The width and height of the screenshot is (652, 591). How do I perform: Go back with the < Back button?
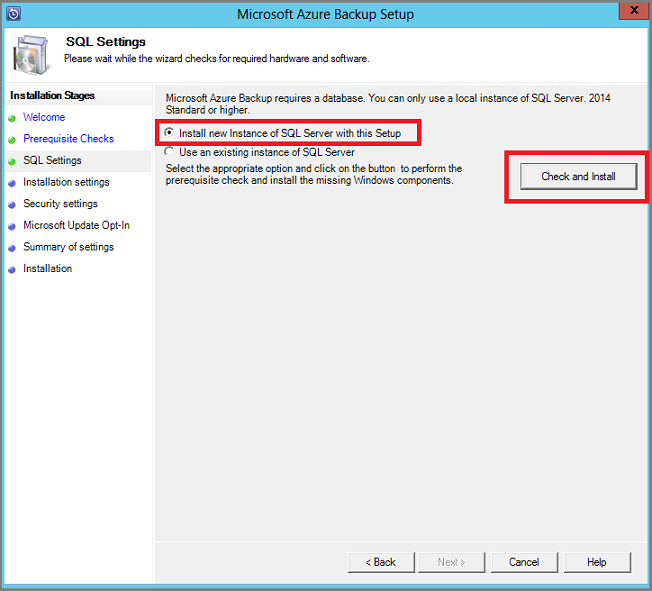[381, 562]
